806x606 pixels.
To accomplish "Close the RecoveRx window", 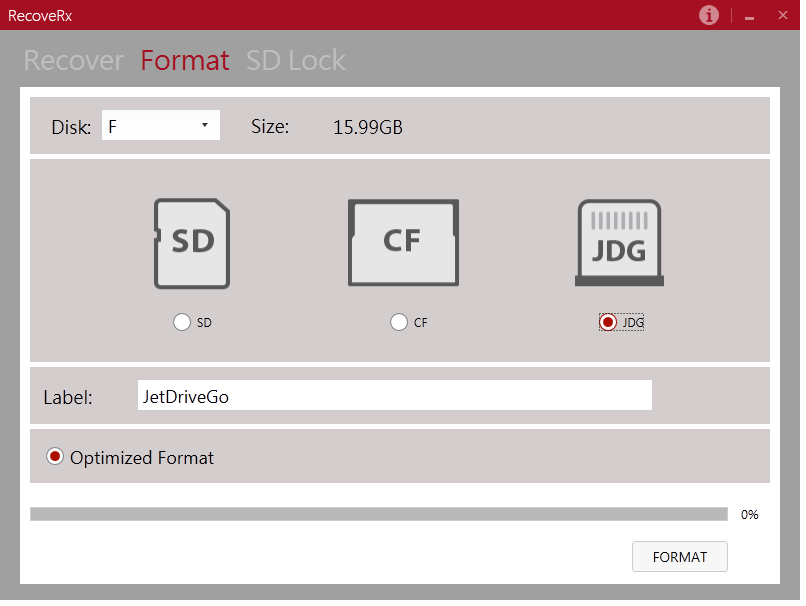I will (782, 15).
